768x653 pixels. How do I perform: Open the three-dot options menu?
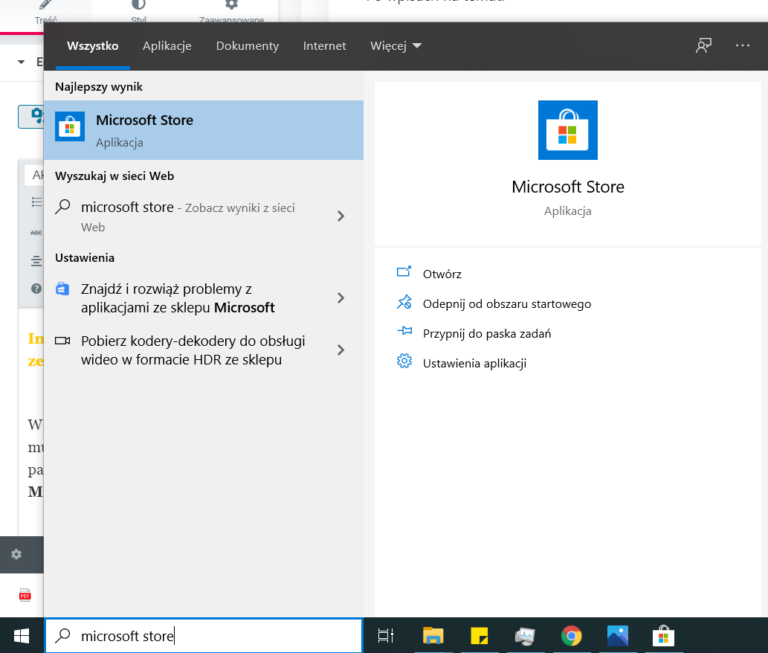click(743, 46)
